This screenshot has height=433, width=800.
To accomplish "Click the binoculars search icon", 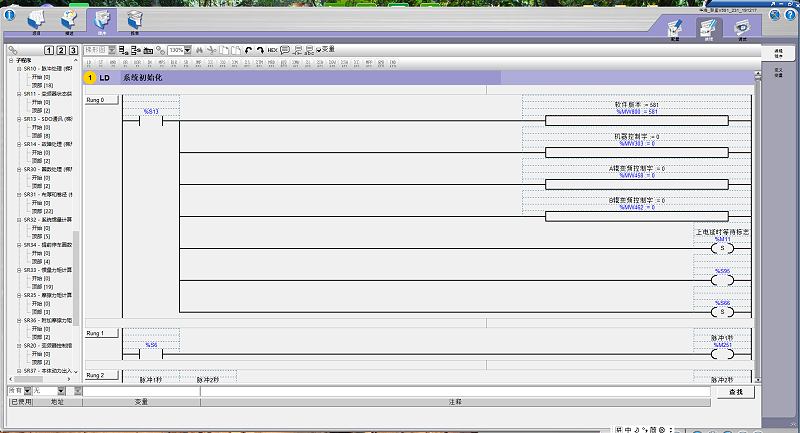I will [199, 50].
